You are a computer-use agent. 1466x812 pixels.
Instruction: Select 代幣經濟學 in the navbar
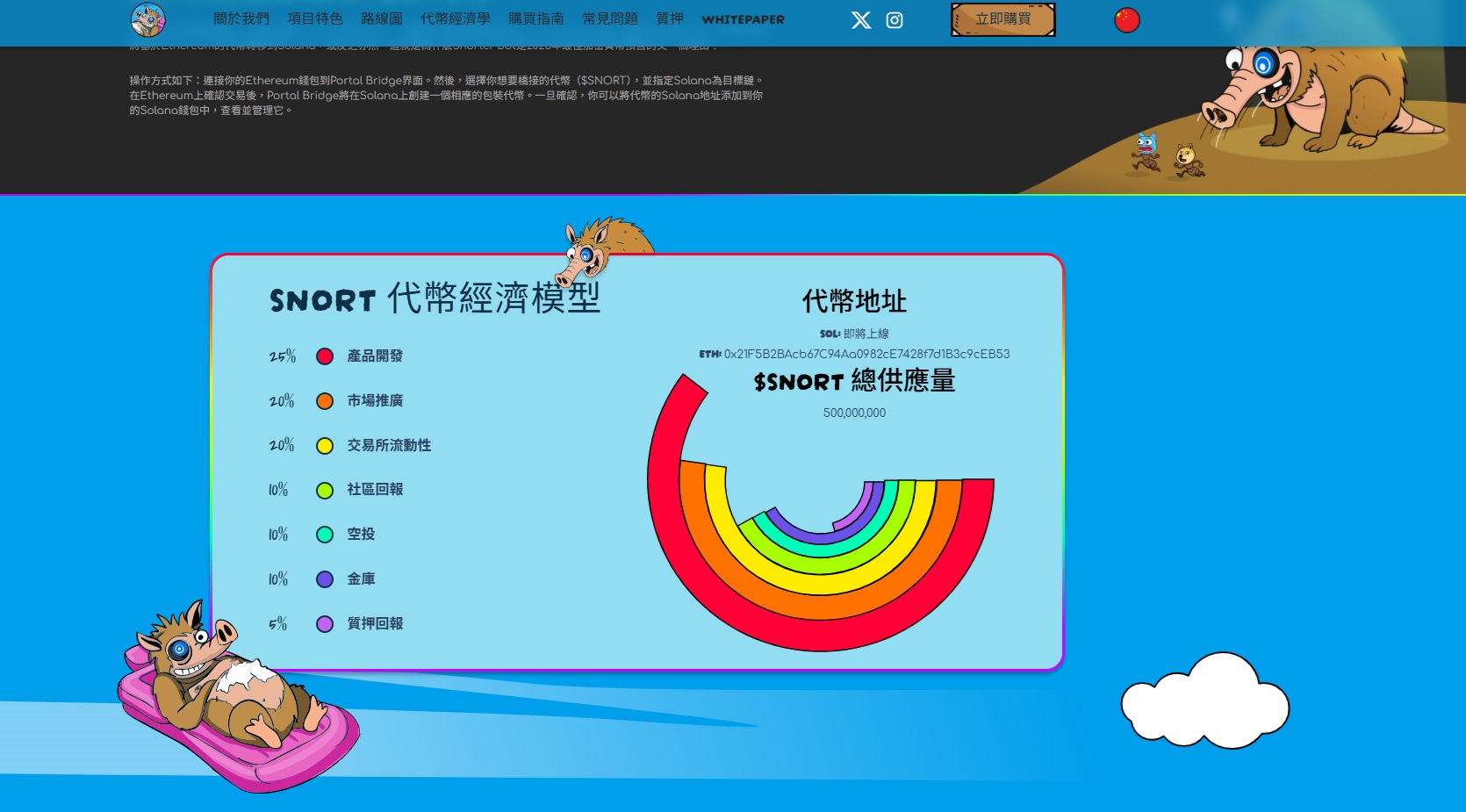coord(456,19)
